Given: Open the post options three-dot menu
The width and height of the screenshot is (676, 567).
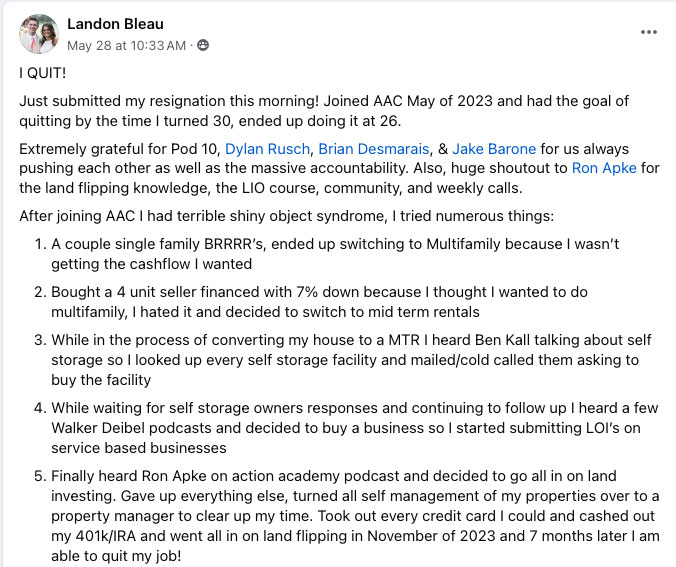Looking at the screenshot, I should coord(649,32).
